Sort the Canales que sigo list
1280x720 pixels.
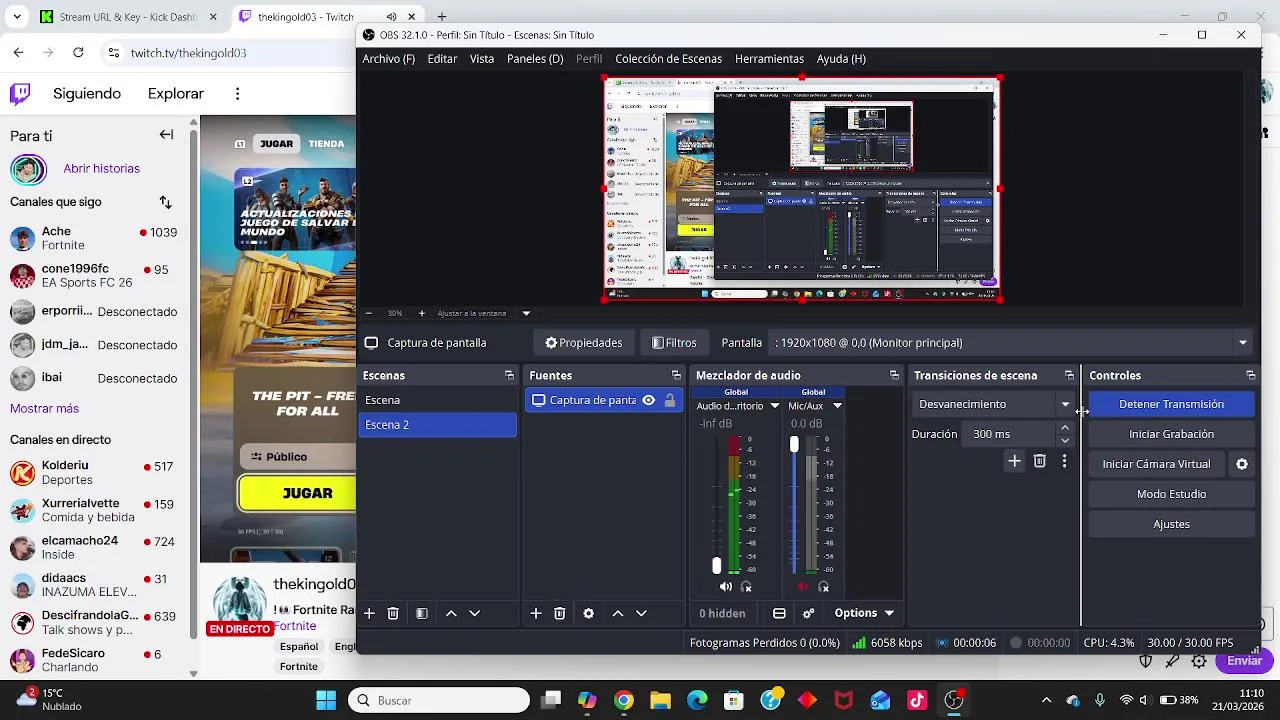pos(165,202)
